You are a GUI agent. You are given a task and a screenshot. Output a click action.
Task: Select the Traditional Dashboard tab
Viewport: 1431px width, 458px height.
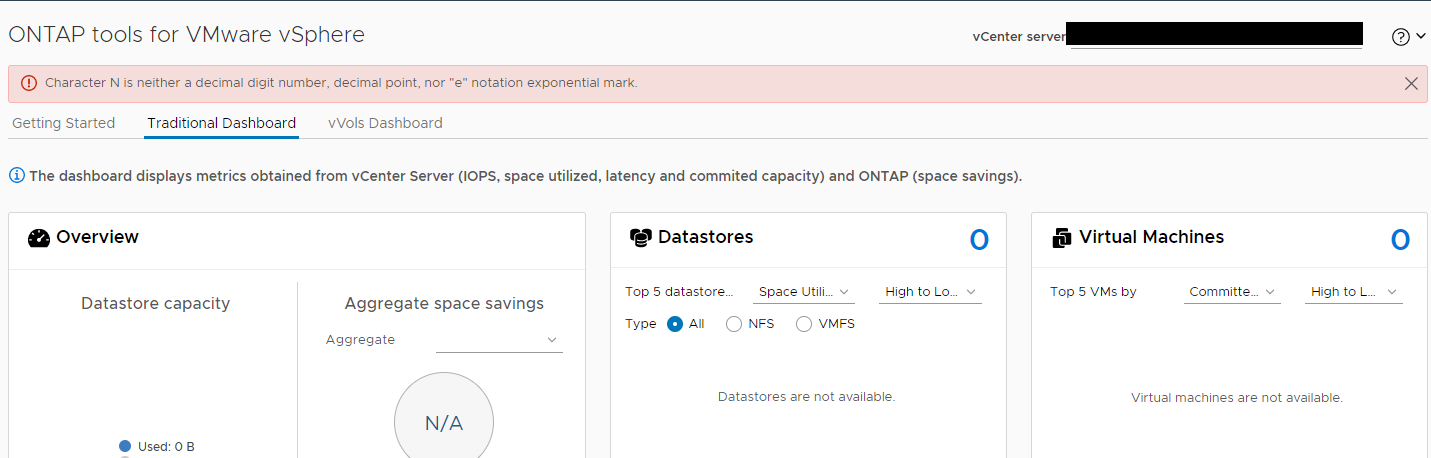coord(221,123)
